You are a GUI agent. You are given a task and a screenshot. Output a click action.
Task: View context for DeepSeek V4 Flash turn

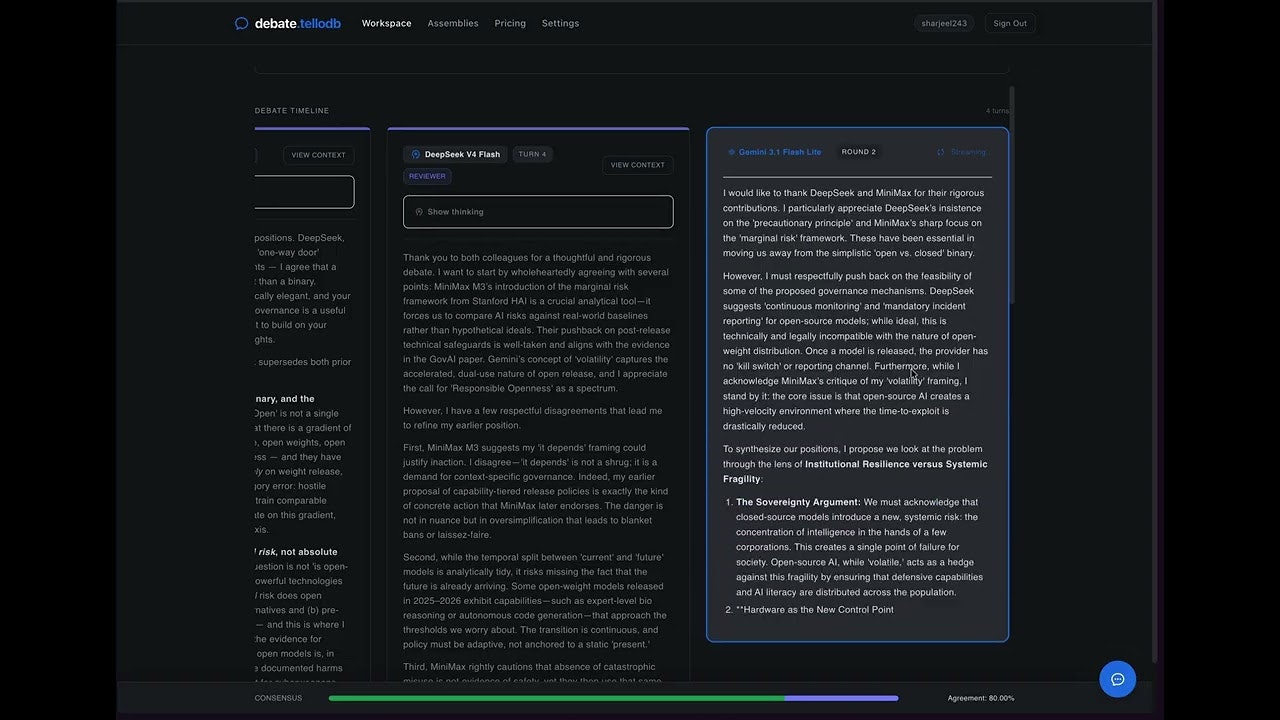[638, 165]
